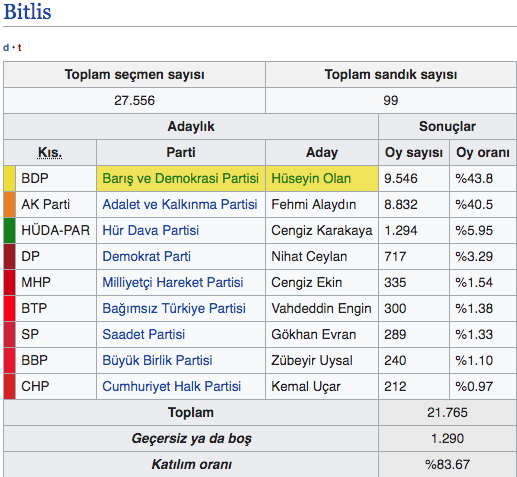The image size is (517, 477).
Task: Select candidate name Nihat Ceylan
Action: pyautogui.click(x=309, y=256)
